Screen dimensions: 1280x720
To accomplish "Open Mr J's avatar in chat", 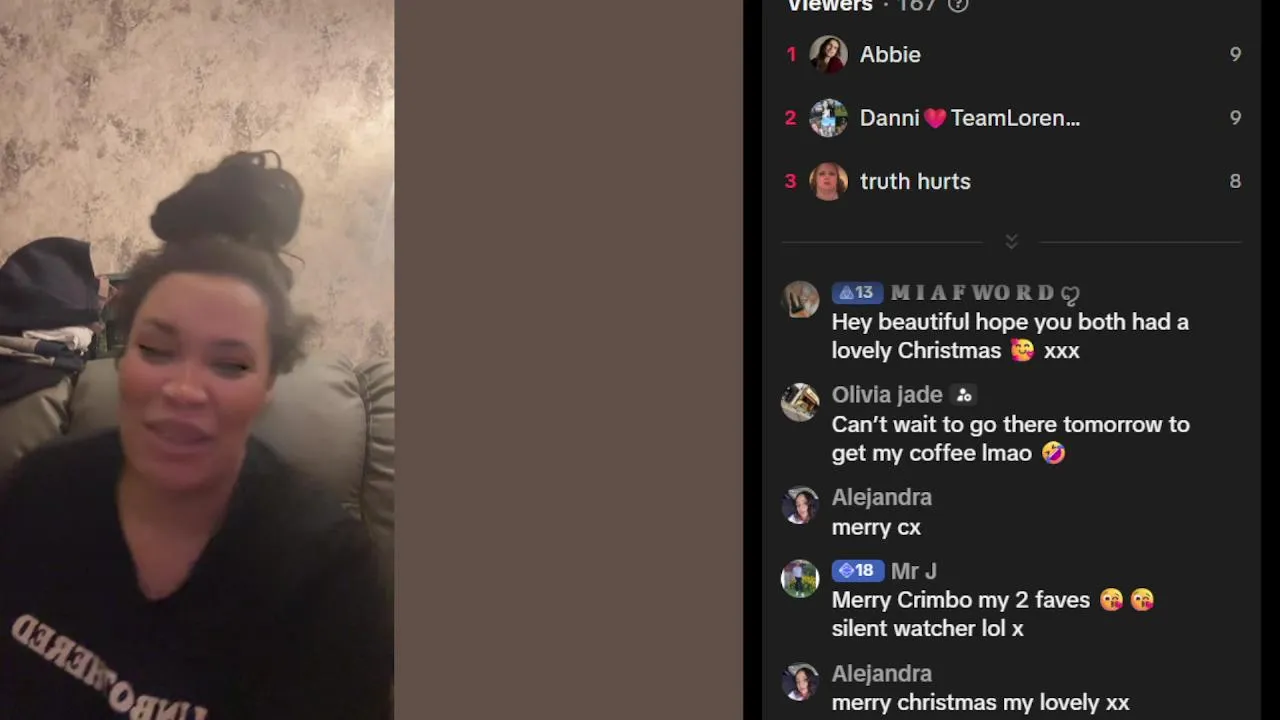I will [x=800, y=578].
